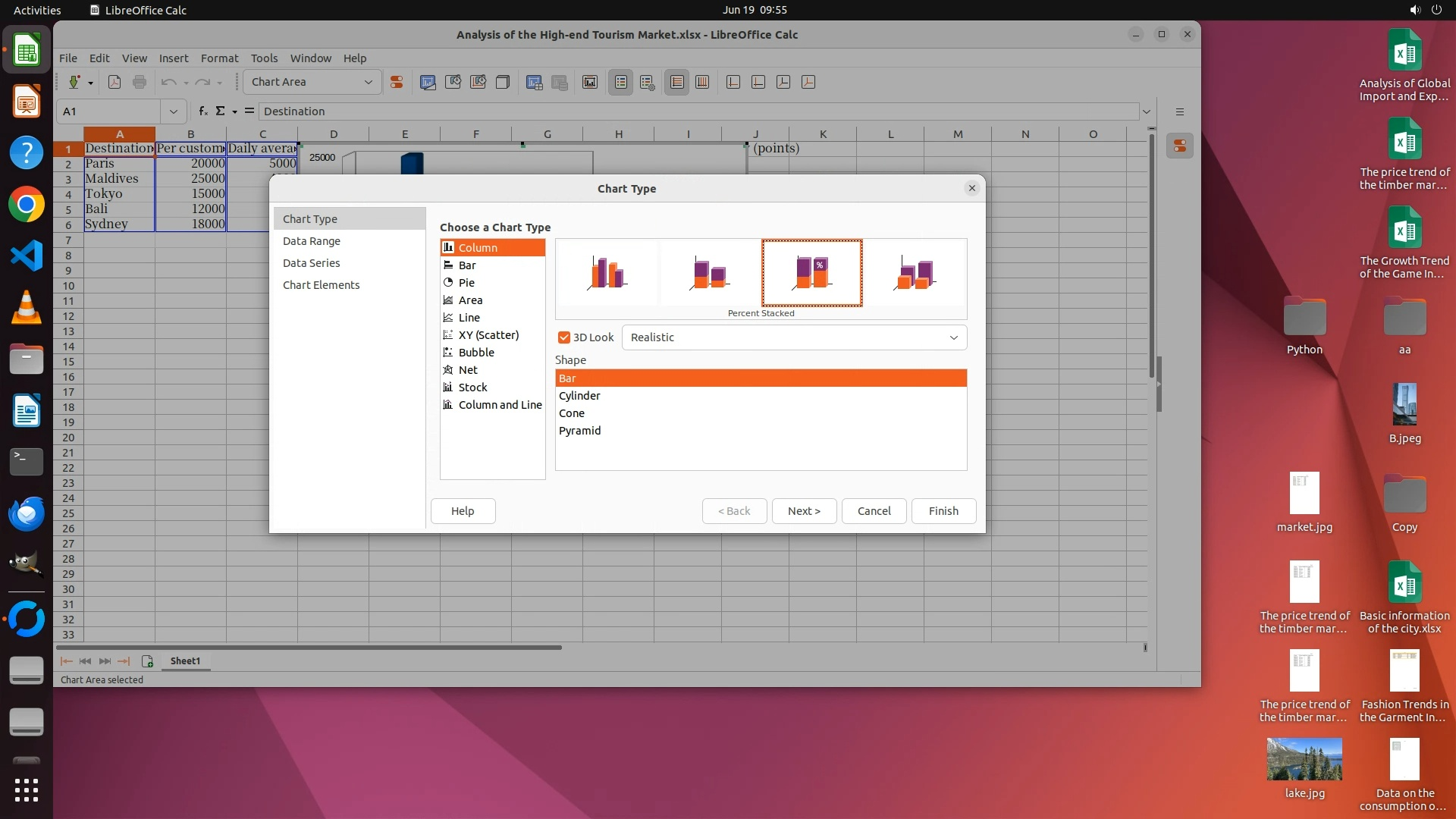Screen dimensions: 1456x819
Task: Select the Net chart type
Action: coord(468,370)
